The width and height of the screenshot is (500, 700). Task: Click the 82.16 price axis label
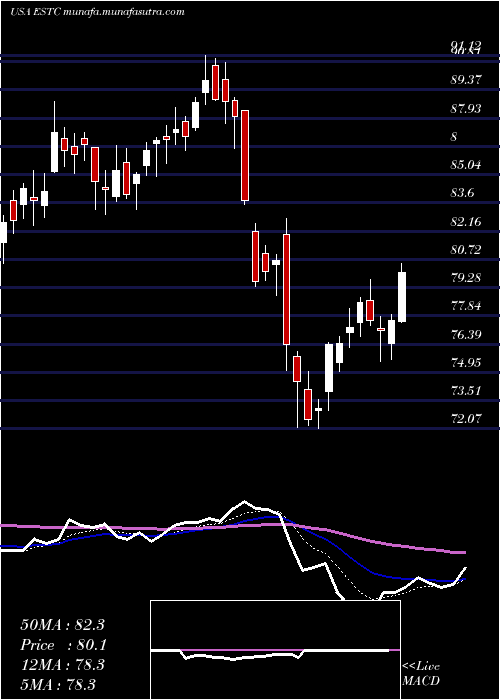tap(466, 221)
